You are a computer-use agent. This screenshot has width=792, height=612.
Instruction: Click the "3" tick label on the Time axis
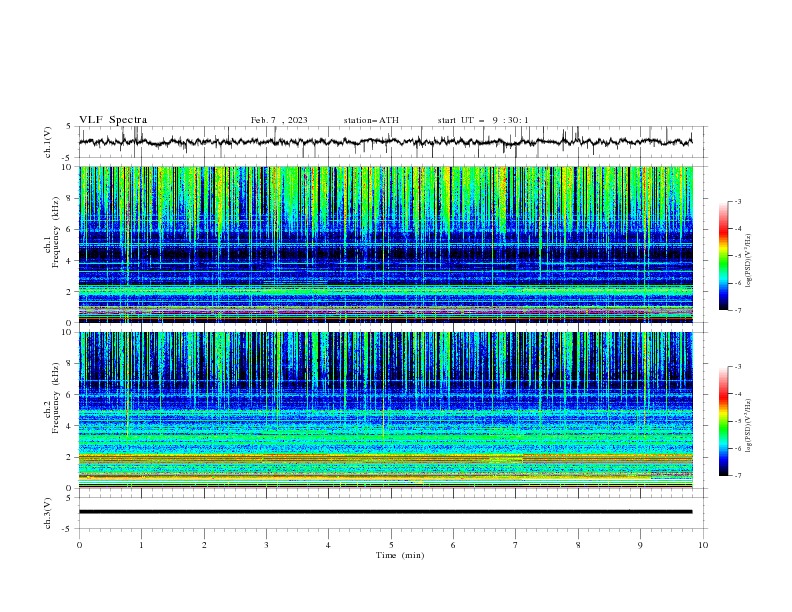tap(266, 545)
